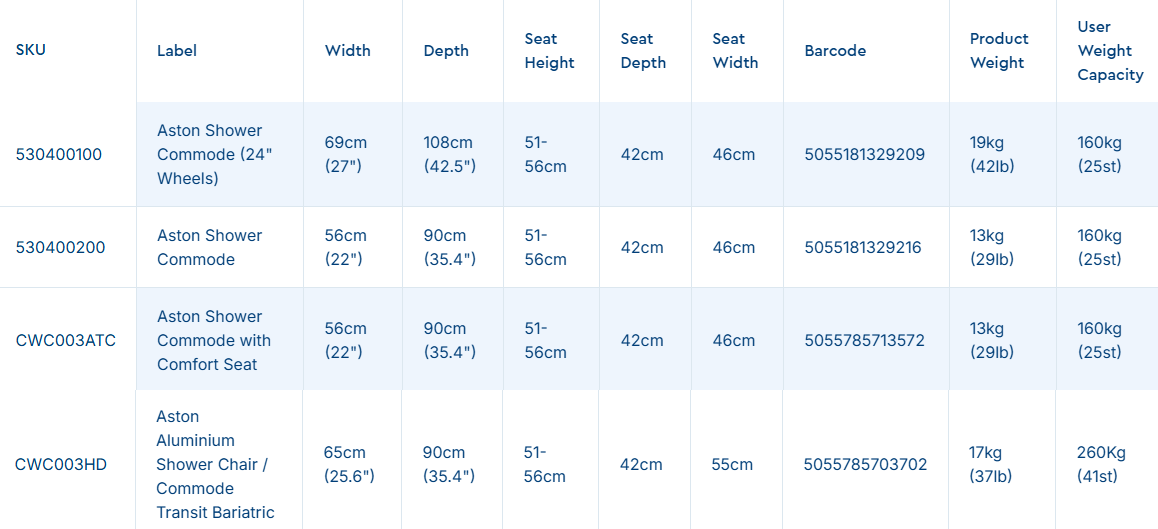Image resolution: width=1158 pixels, height=529 pixels.
Task: Click barcode 5055181329216
Action: click(x=863, y=248)
